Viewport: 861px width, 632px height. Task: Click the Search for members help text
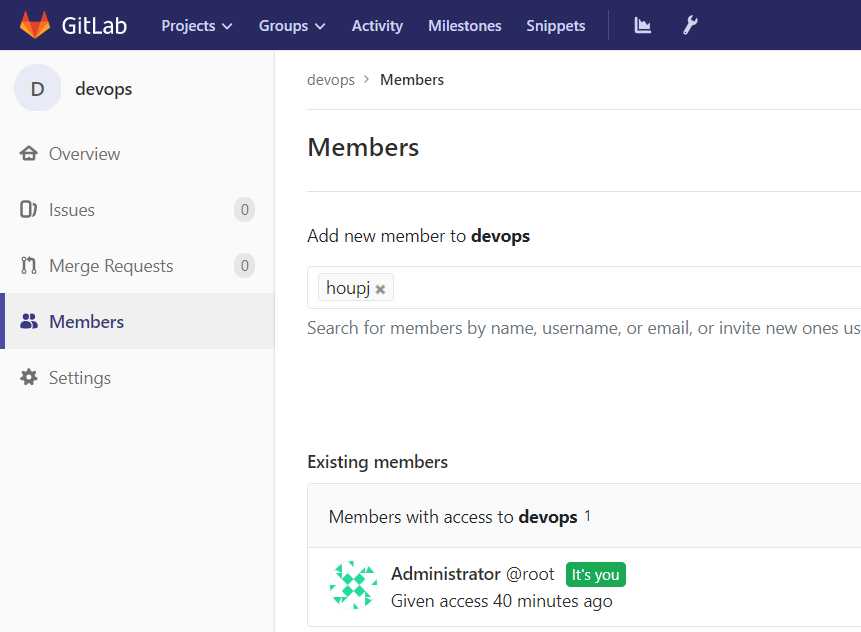(584, 328)
